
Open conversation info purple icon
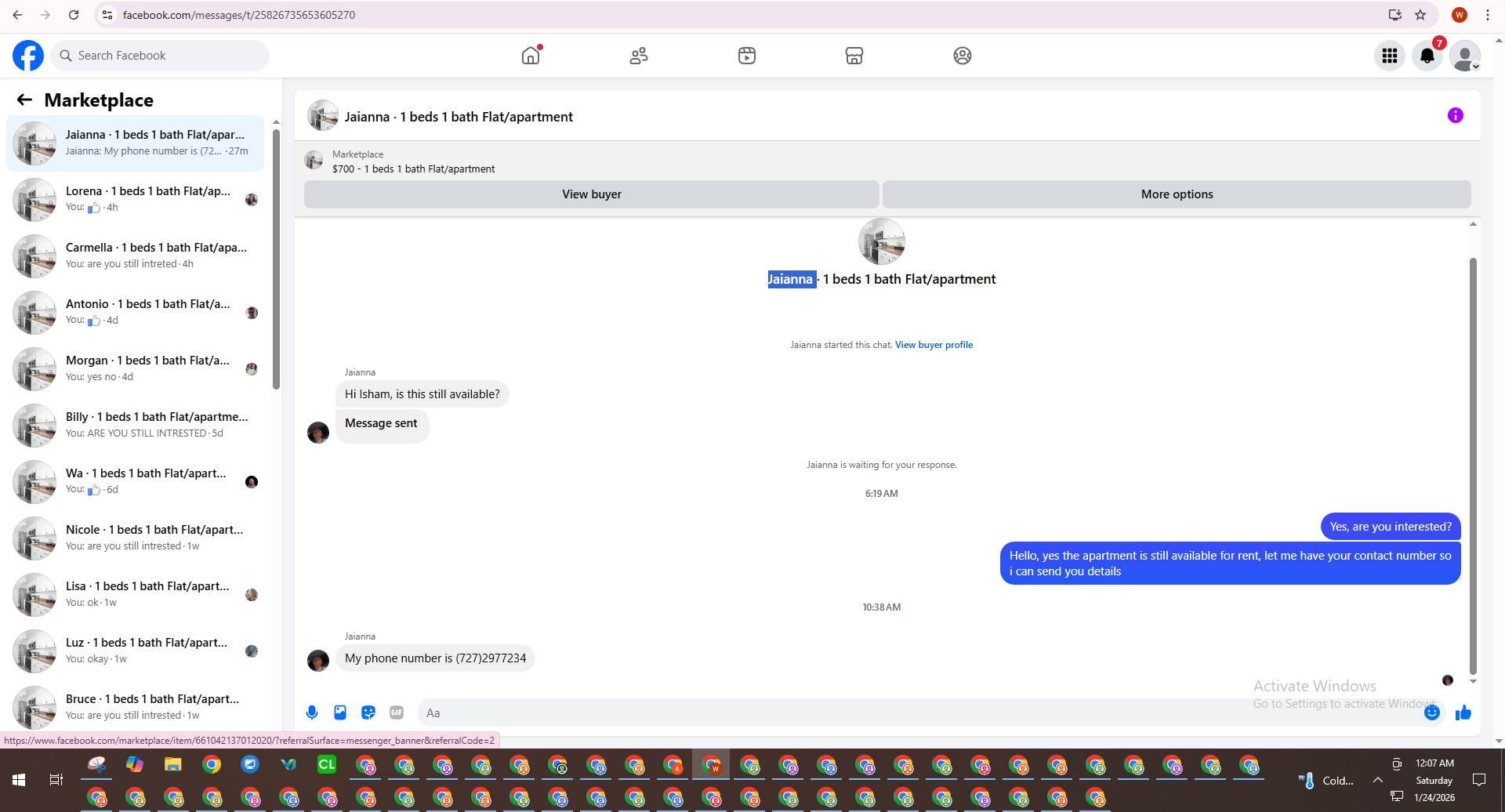click(1456, 115)
